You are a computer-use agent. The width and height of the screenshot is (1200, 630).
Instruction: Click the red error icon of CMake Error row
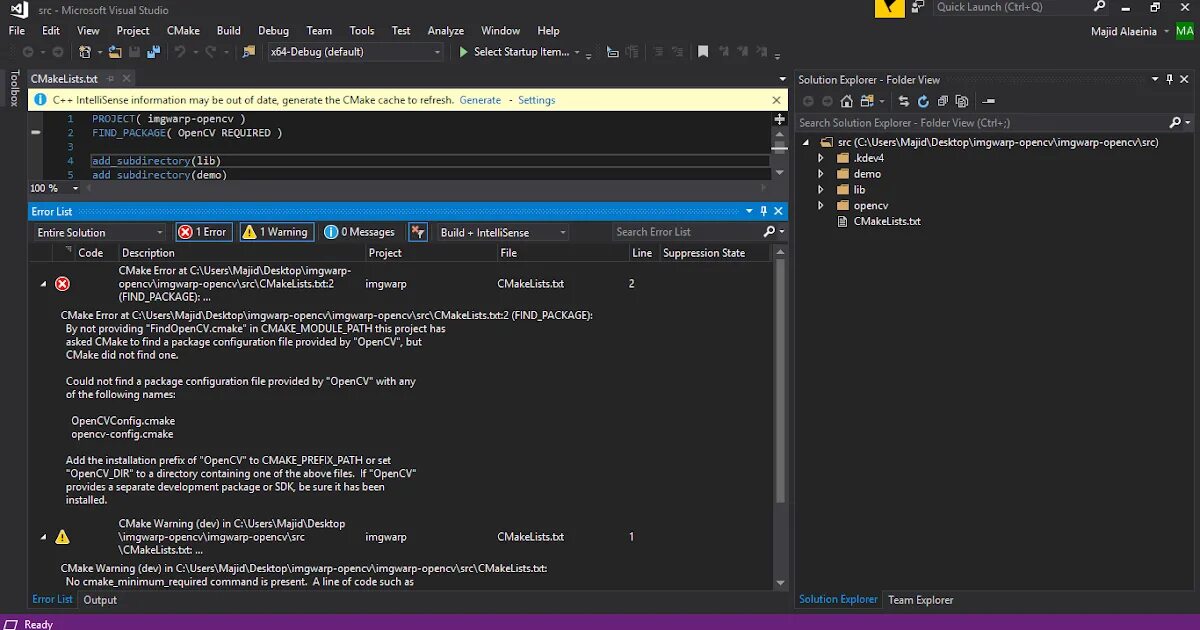point(62,284)
